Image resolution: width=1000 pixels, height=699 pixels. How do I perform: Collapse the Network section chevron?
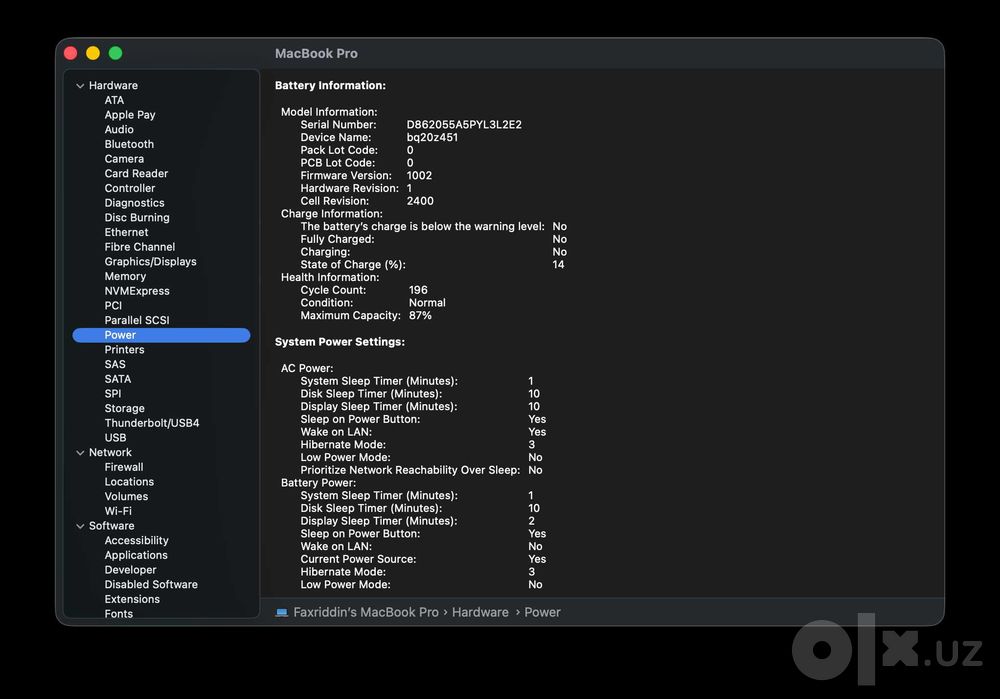(80, 453)
